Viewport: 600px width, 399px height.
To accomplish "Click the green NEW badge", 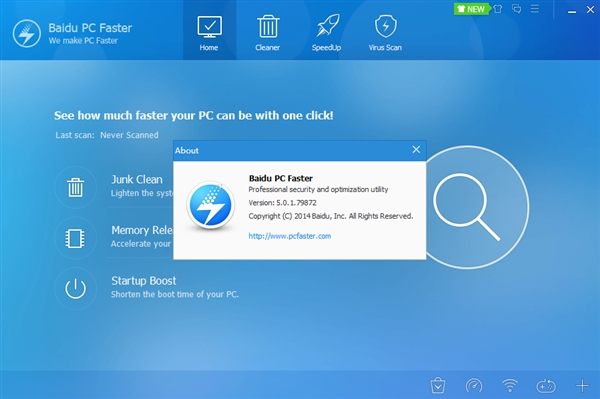I will pos(472,9).
